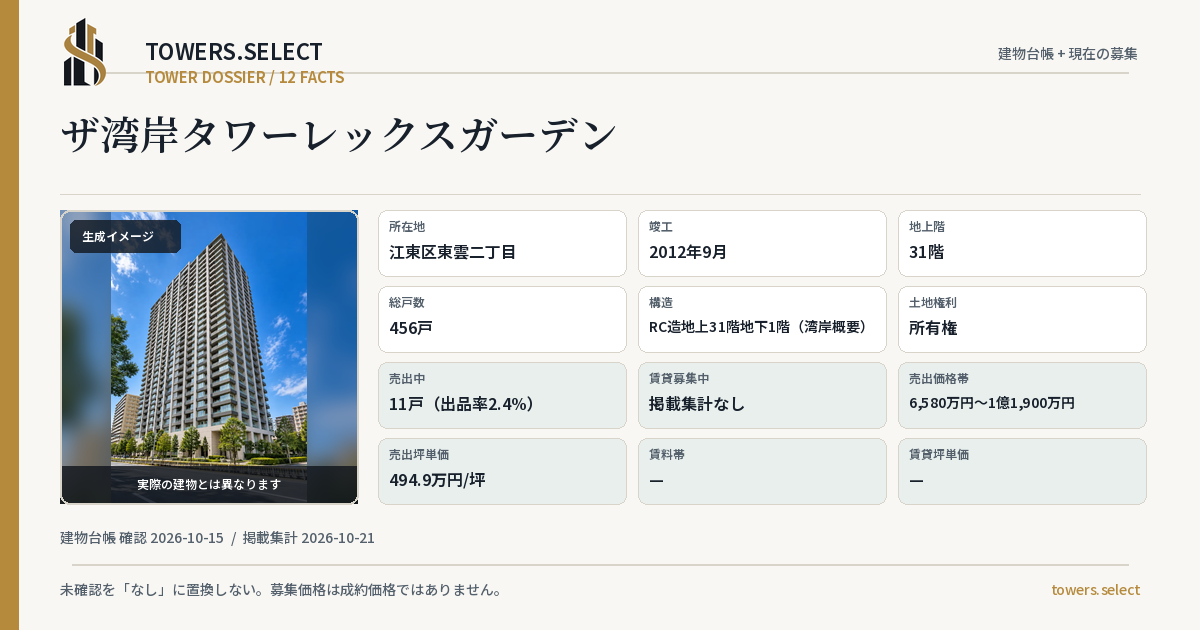1200x630 pixels.
Task: Select the 竣工 card showing 2012年9月
Action: [x=762, y=243]
